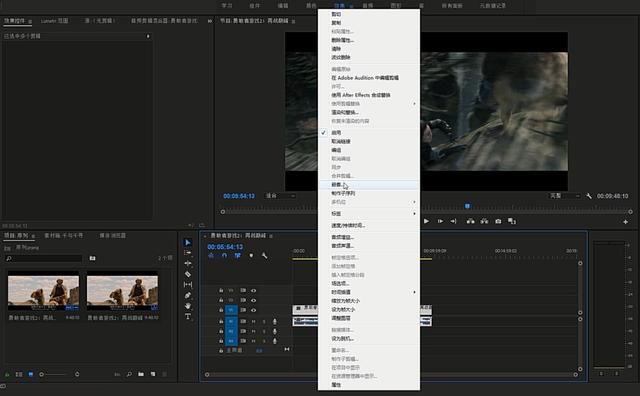Toggle Linked Selection in the timeline header
This screenshot has height=396, width=640.
[238, 256]
